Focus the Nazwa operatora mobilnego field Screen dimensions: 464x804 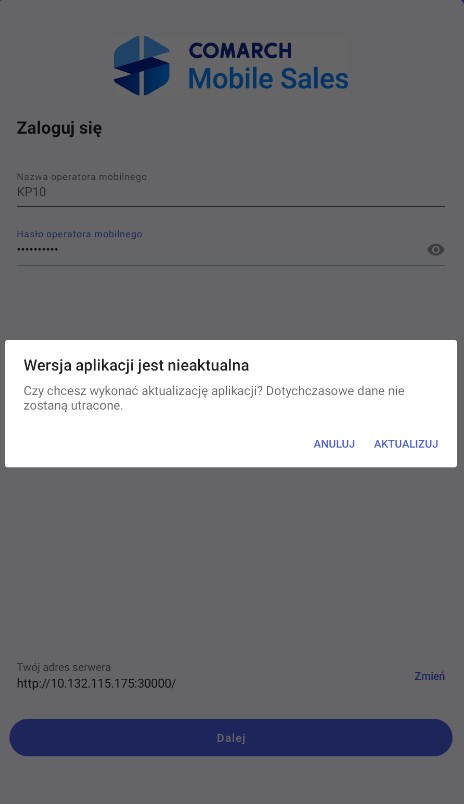231,190
